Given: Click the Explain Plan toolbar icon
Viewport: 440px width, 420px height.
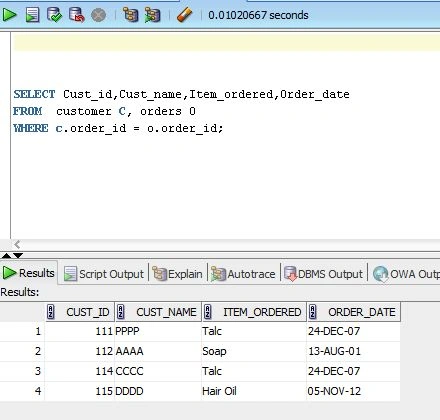Looking at the screenshot, I should 130,15.
